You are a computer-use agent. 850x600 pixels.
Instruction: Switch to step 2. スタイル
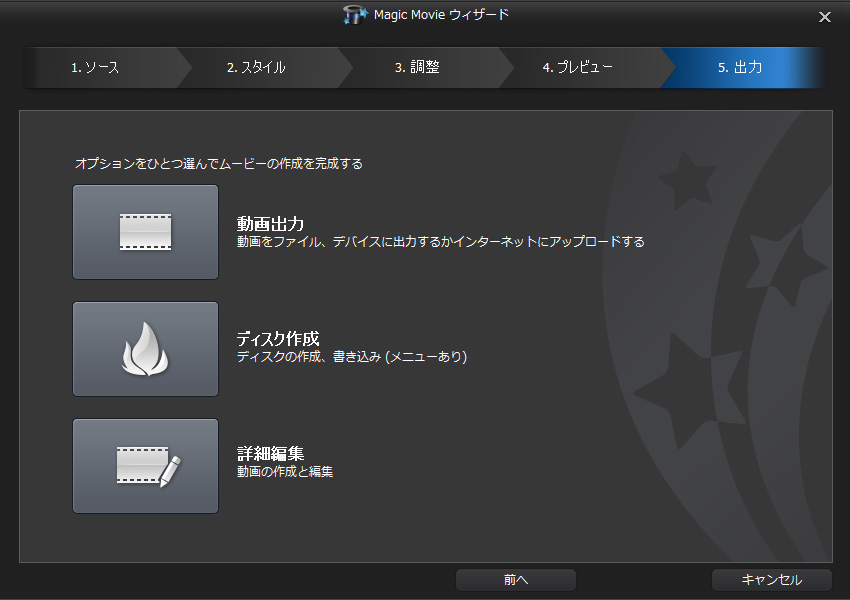point(256,68)
